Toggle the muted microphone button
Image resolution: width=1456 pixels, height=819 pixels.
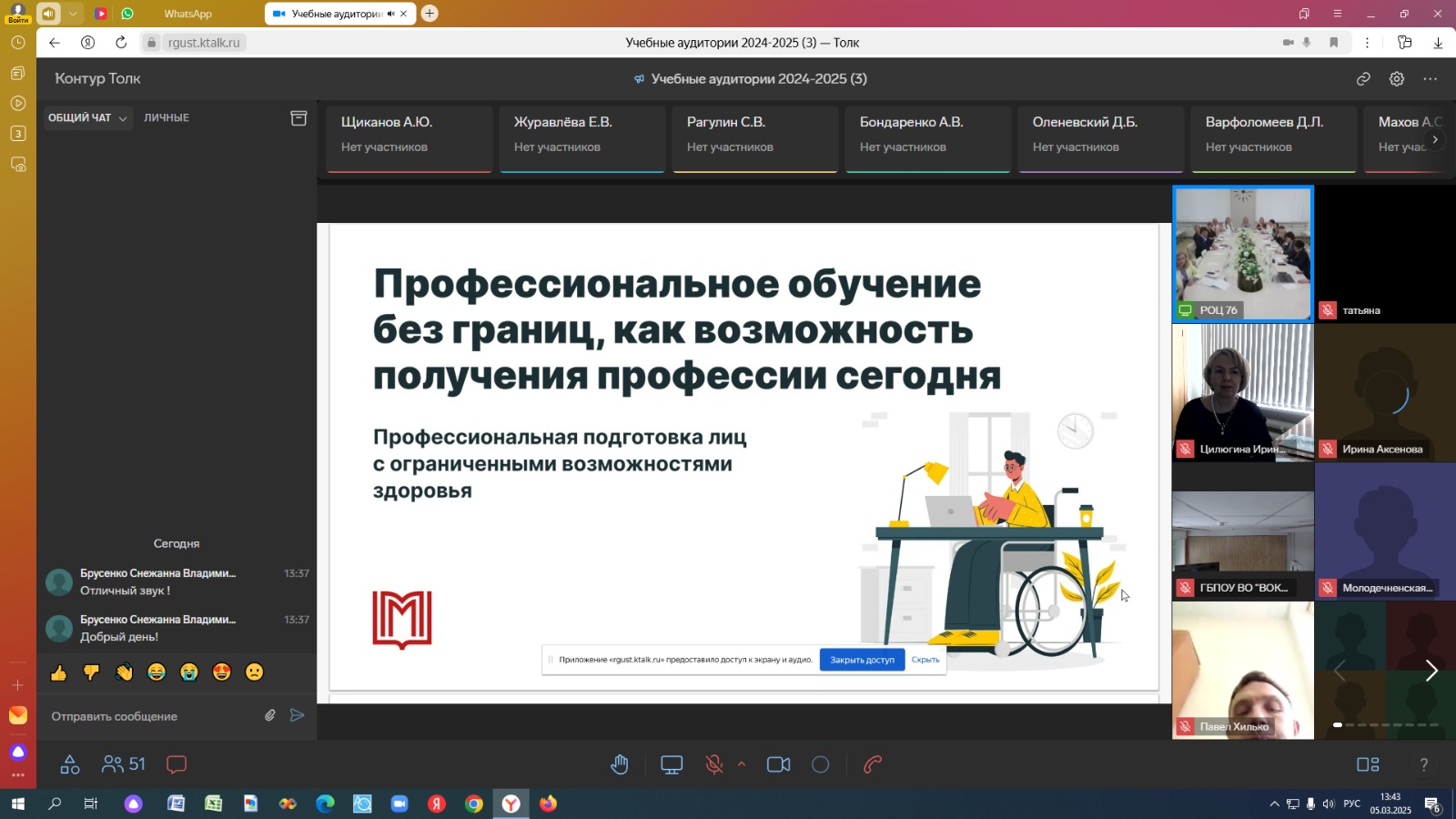[x=714, y=764]
